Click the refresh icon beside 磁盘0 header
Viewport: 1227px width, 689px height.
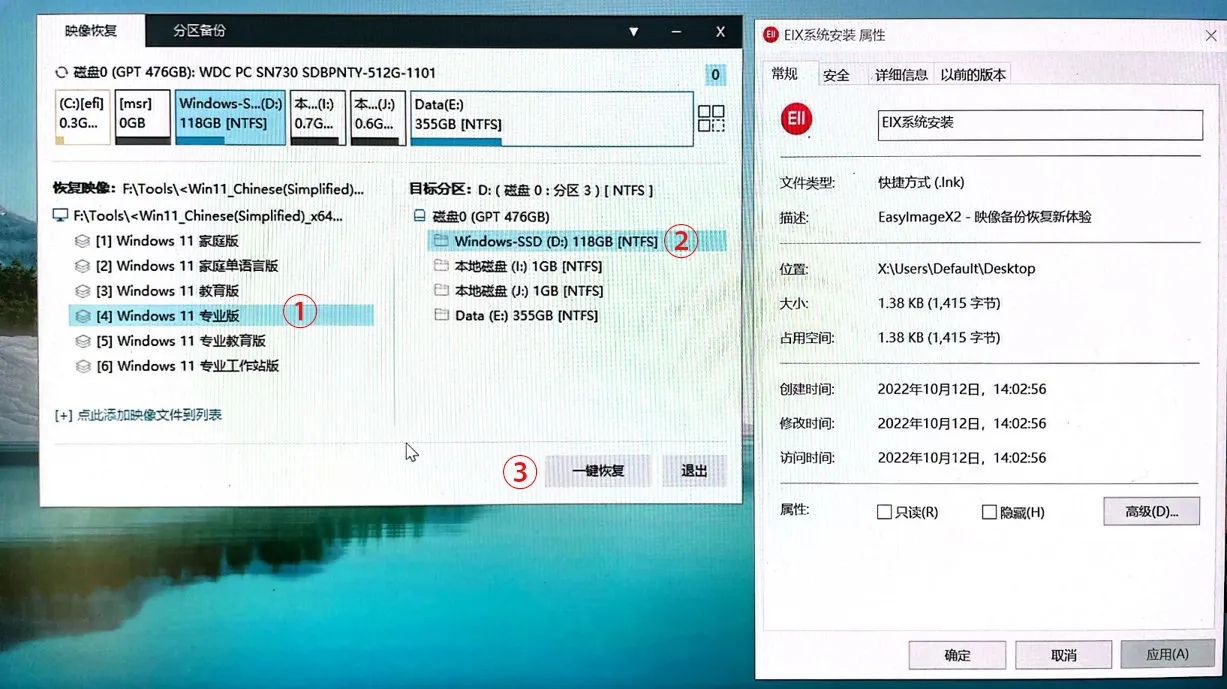click(x=62, y=73)
